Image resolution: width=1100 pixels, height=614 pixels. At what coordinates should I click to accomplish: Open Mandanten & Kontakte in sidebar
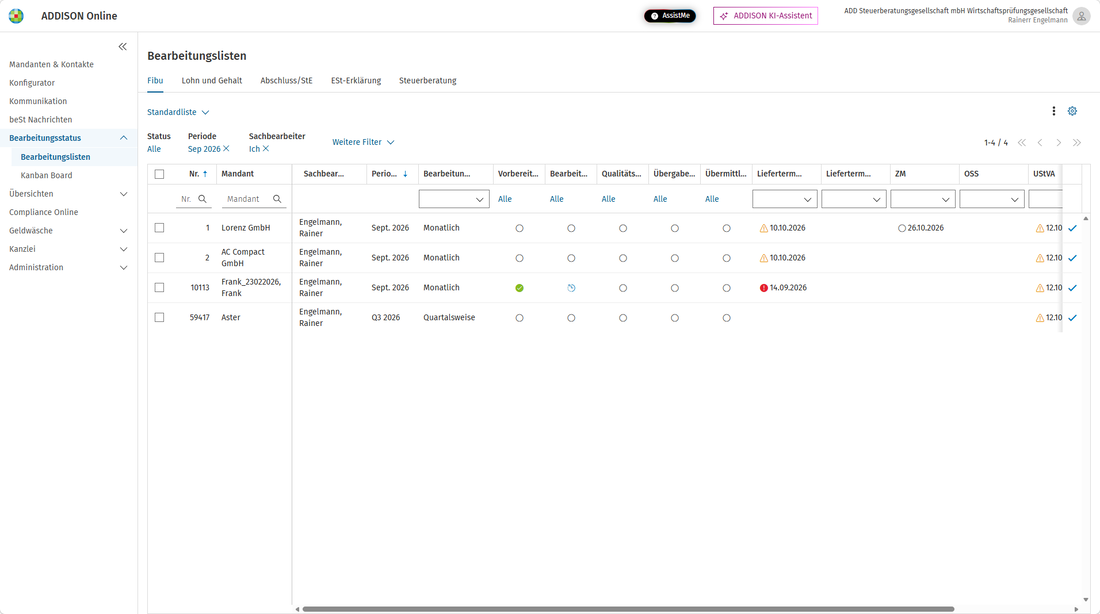click(51, 65)
